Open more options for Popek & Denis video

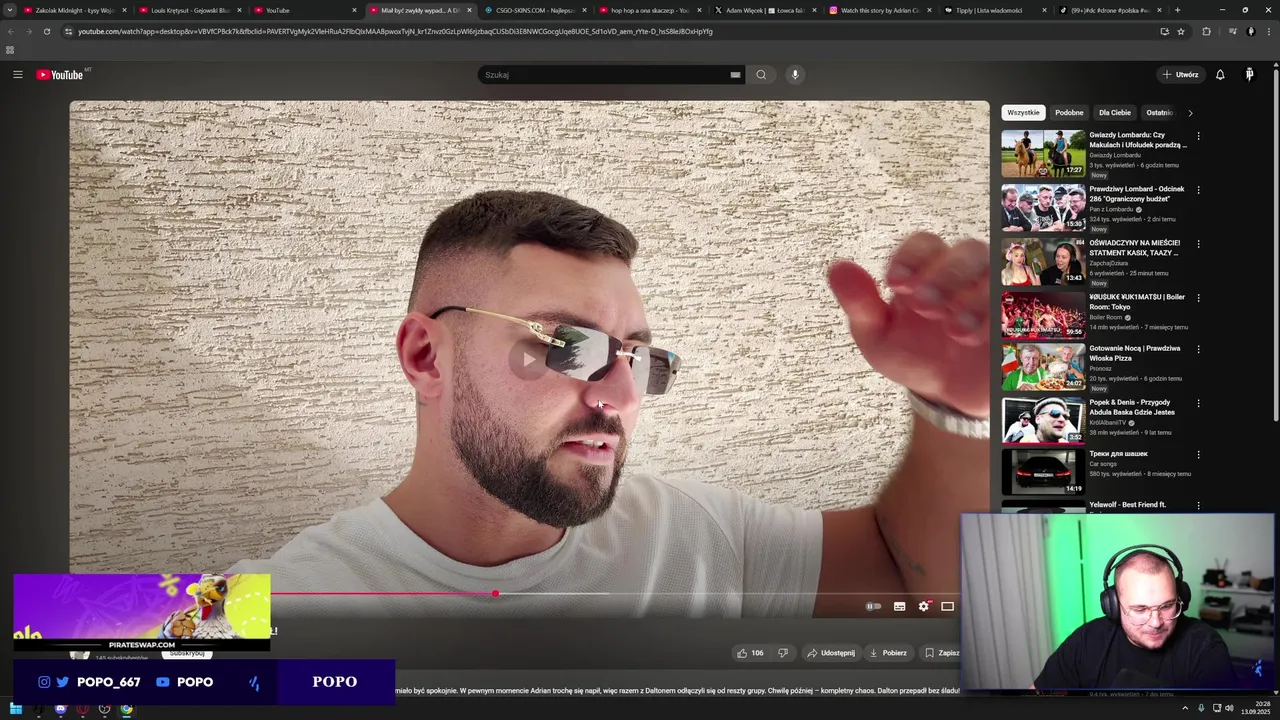click(1198, 404)
